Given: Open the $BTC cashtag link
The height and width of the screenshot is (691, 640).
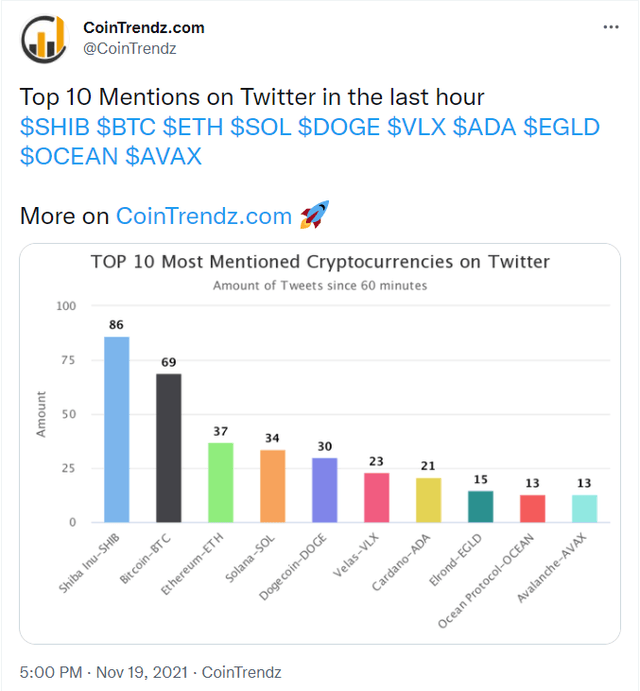Looking at the screenshot, I should [126, 127].
